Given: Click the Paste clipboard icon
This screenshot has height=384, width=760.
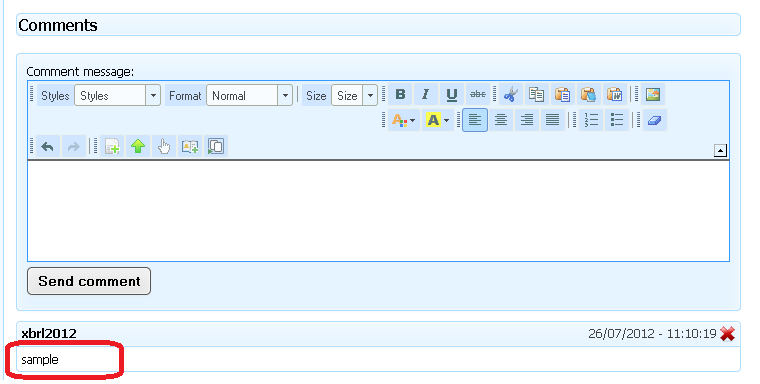Looking at the screenshot, I should point(563,95).
